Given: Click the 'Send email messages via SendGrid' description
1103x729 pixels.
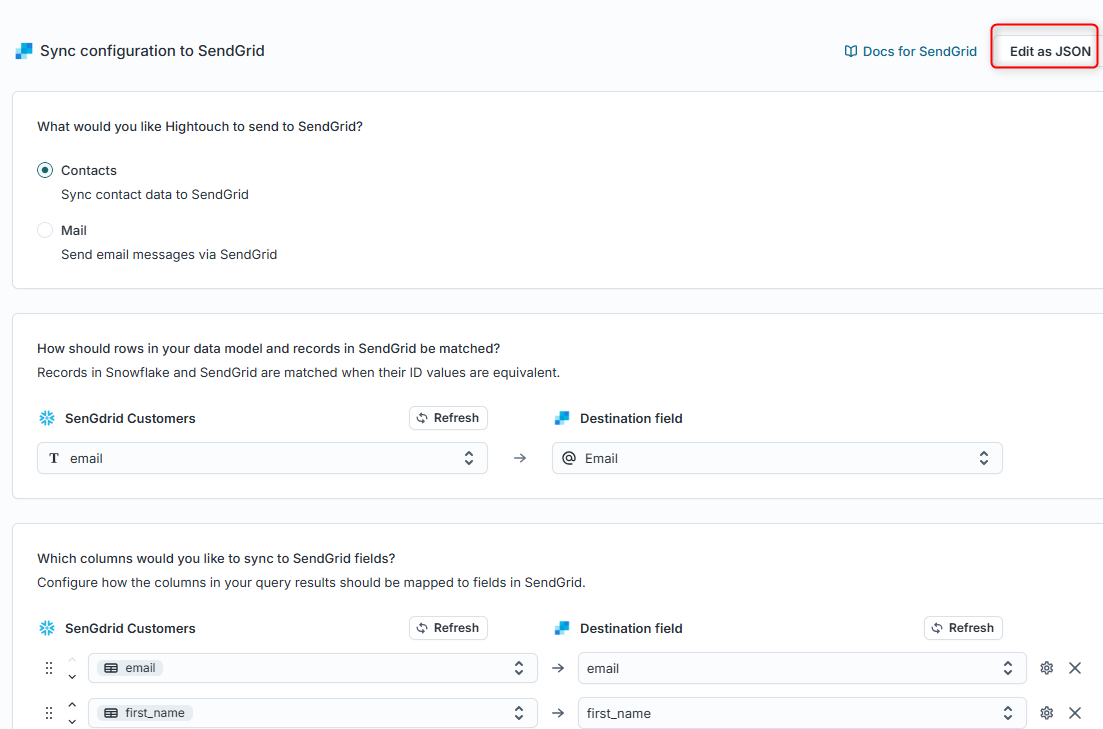Looking at the screenshot, I should (x=169, y=254).
